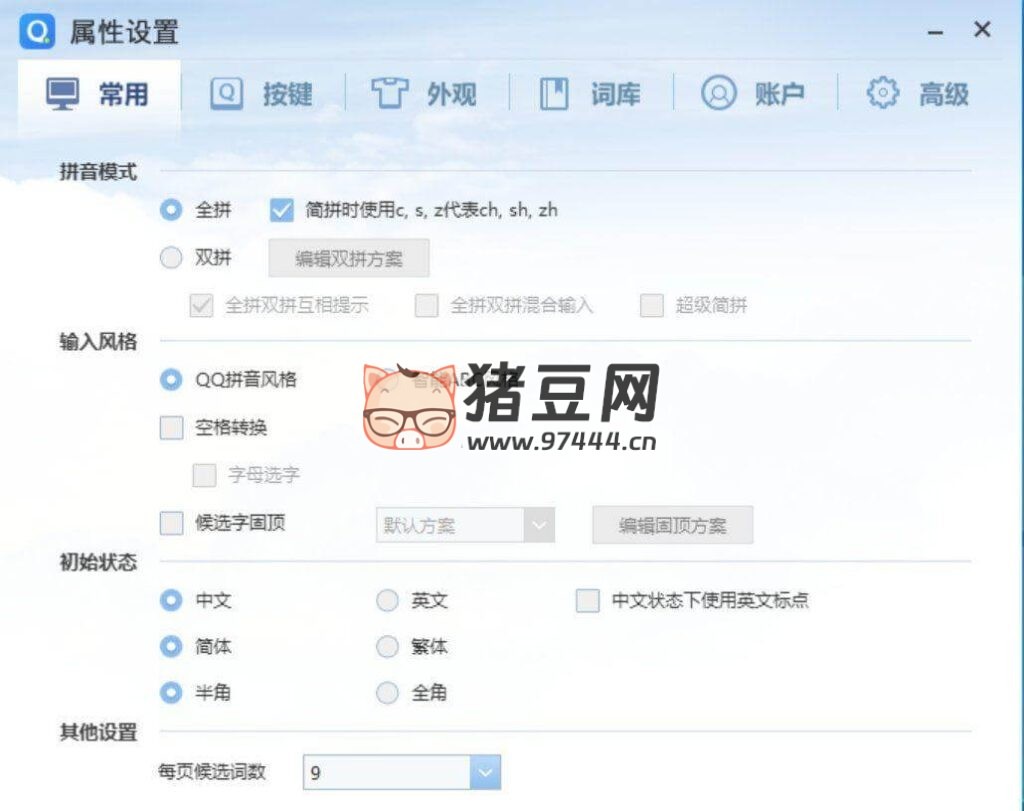
Task: Switch to the 按键 tab icon
Action: pyautogui.click(x=226, y=92)
